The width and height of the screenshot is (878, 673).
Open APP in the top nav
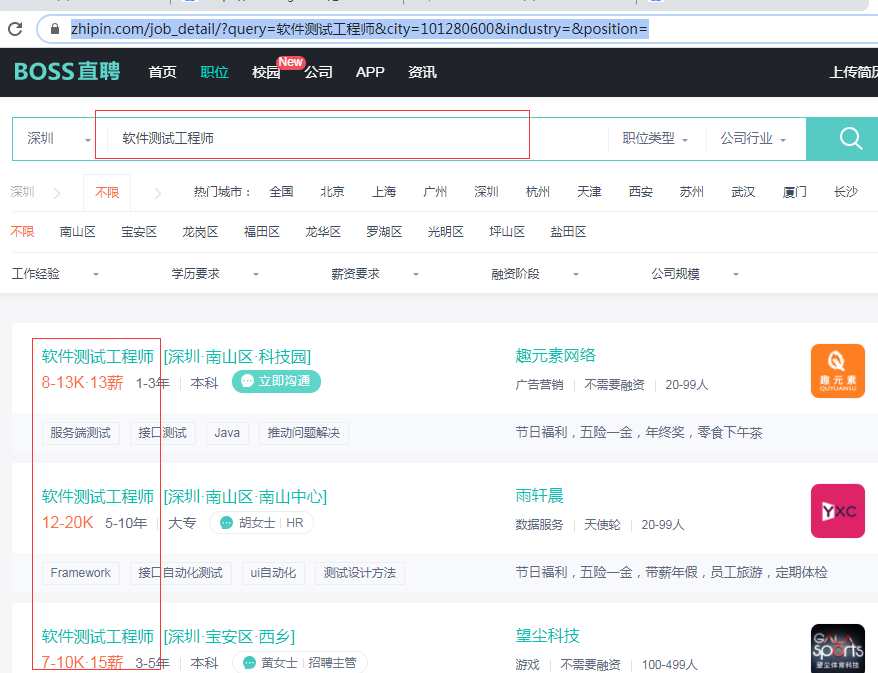coord(370,72)
